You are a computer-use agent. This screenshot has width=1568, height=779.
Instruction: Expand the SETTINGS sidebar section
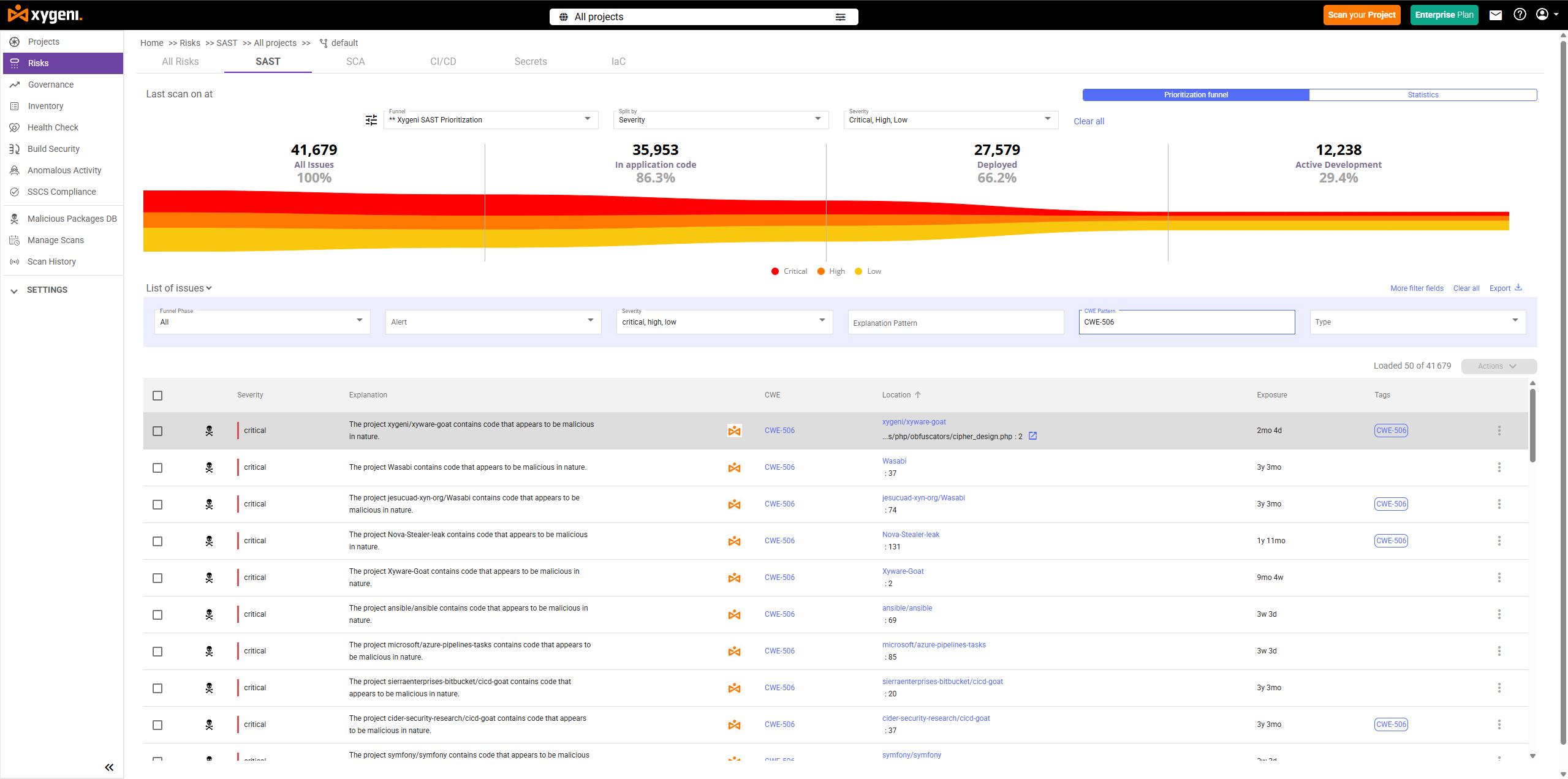(x=47, y=290)
